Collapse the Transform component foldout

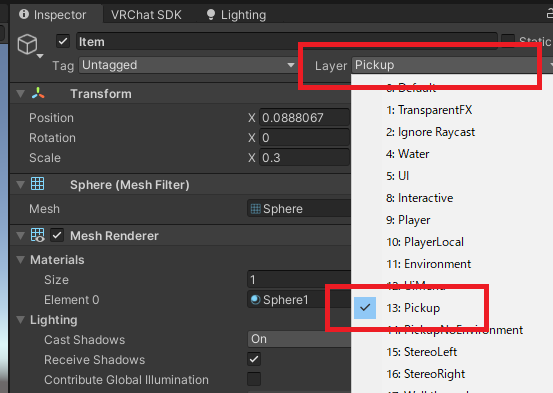[x=21, y=94]
